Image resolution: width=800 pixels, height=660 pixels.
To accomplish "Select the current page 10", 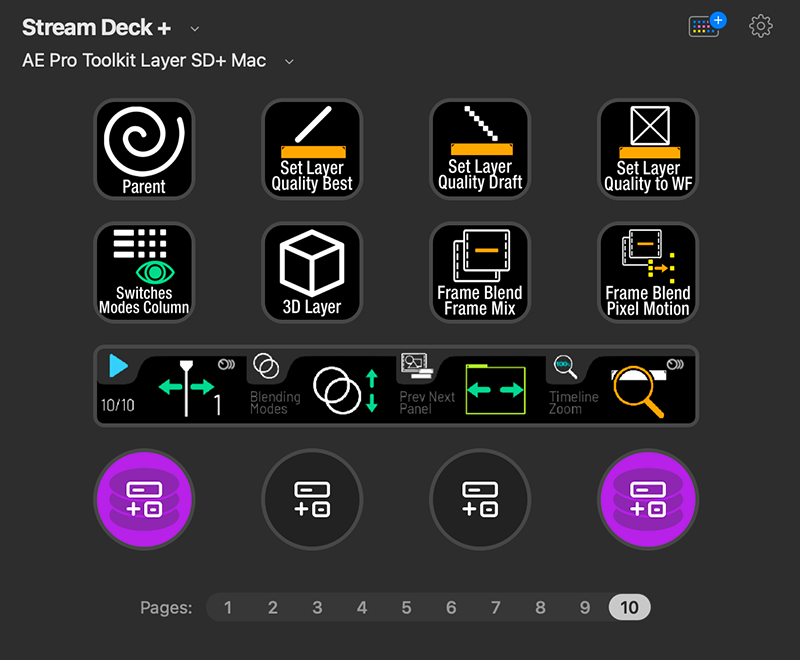I will (630, 607).
